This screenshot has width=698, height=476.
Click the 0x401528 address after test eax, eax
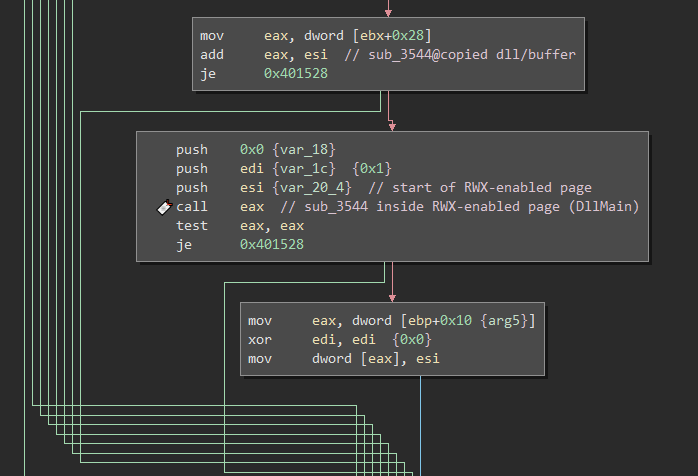coord(272,244)
